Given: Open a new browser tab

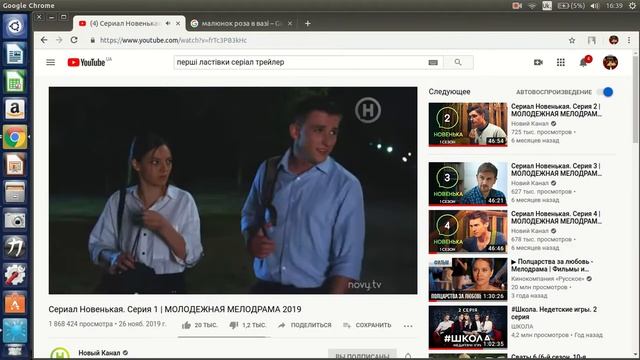Looking at the screenshot, I should pyautogui.click(x=308, y=24).
